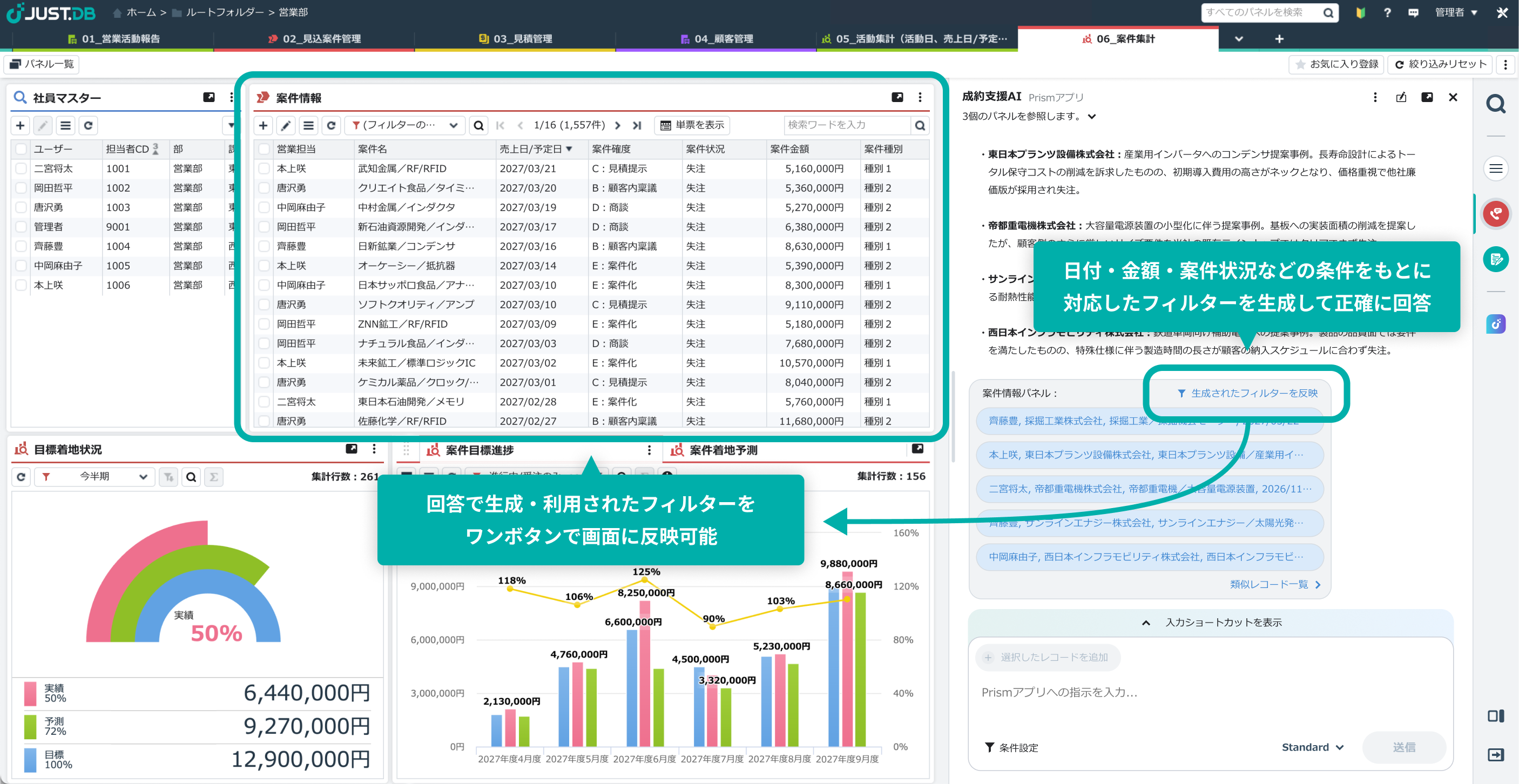Check the row checkbox for 岡田哲平 in 社員マスター
The width and height of the screenshot is (1519, 784).
pos(21,188)
